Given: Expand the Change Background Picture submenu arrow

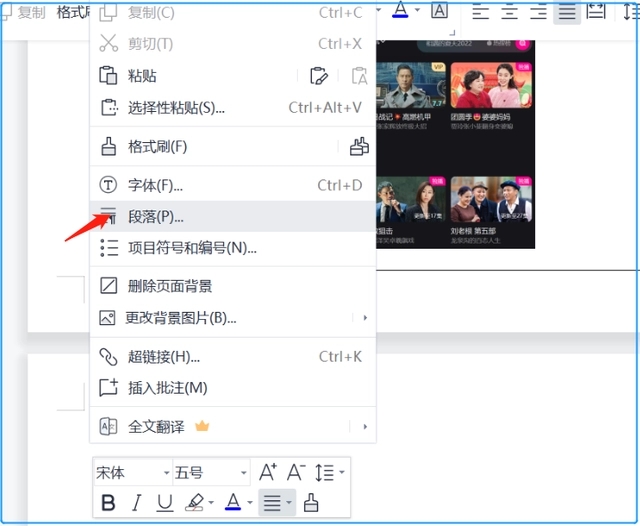Looking at the screenshot, I should 365,317.
